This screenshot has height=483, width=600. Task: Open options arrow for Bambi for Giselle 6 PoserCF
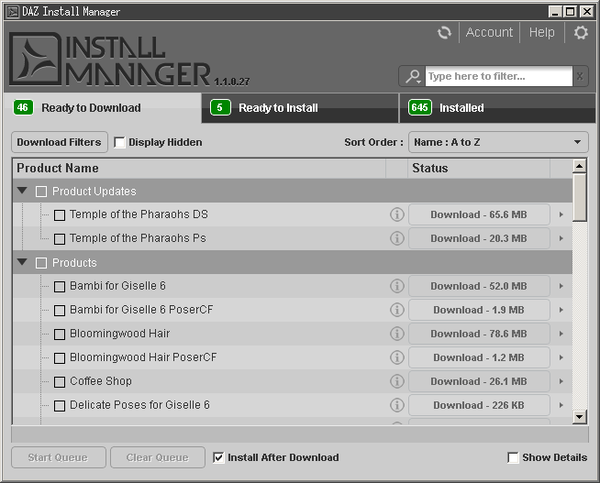pyautogui.click(x=561, y=310)
